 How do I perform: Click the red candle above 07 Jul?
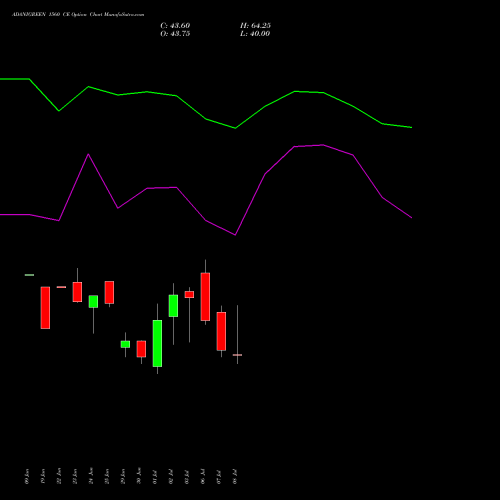(221, 331)
